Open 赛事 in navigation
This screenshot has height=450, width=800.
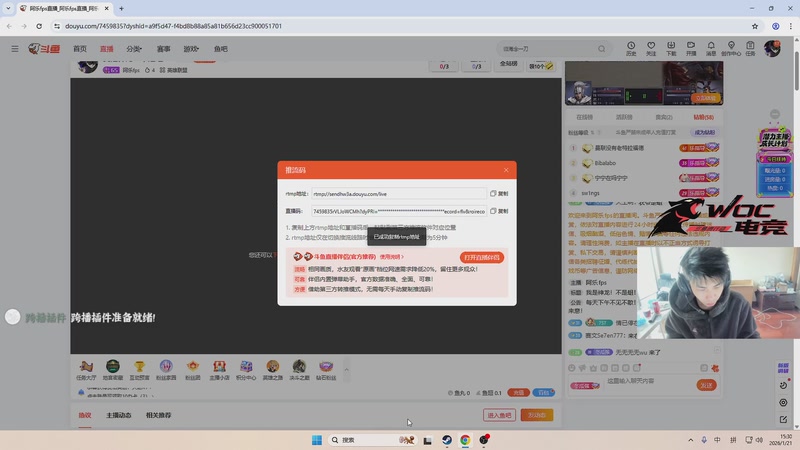point(163,49)
